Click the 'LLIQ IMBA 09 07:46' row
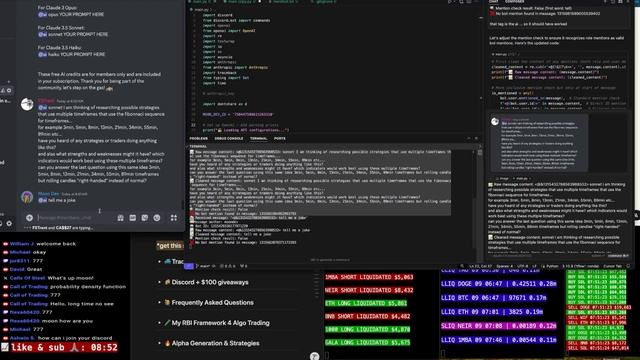This screenshot has height=360, width=640. [498, 340]
